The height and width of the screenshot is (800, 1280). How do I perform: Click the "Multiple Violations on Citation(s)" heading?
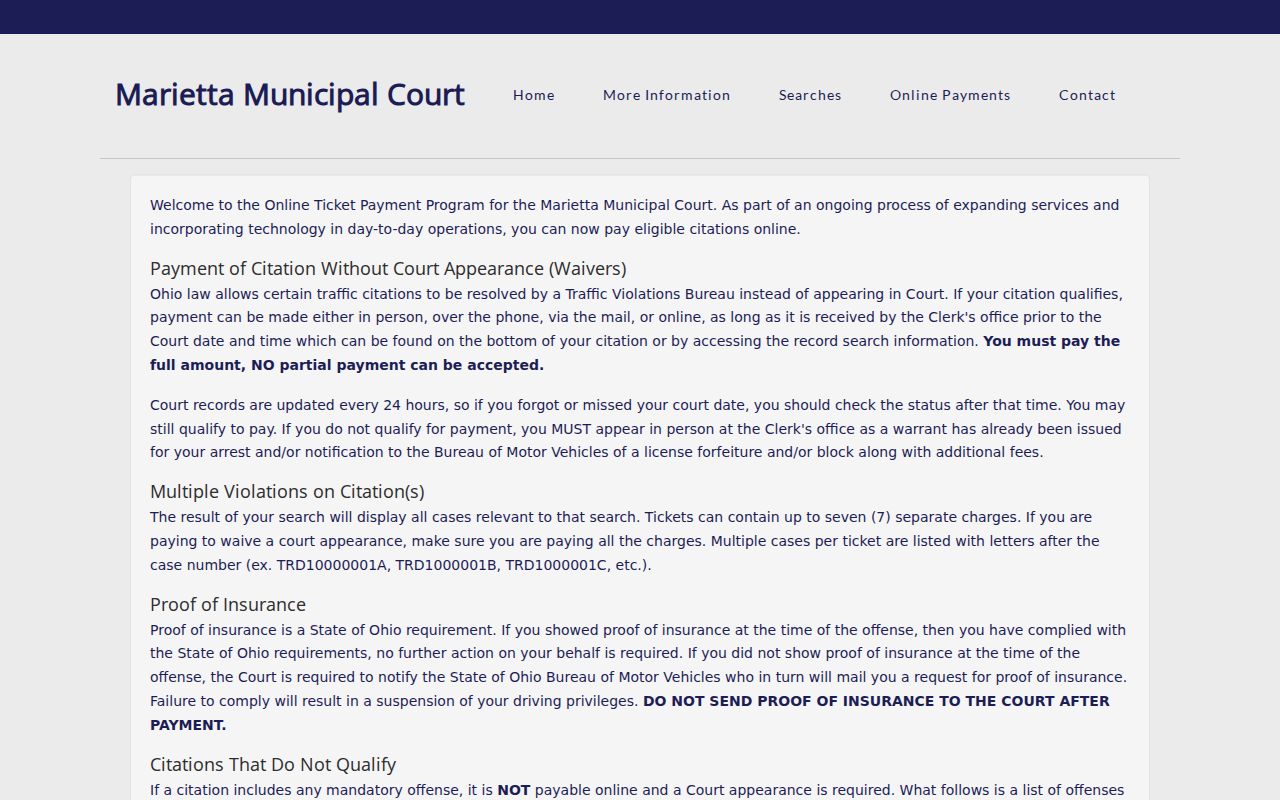[287, 492]
